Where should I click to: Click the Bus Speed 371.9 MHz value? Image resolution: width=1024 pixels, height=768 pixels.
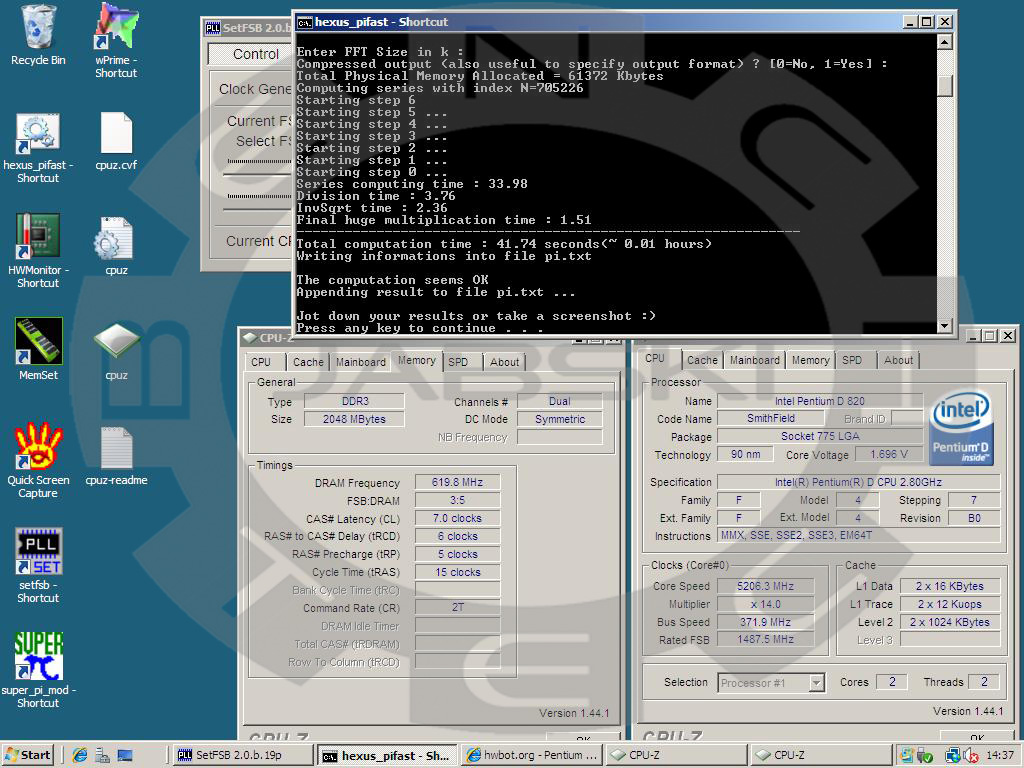[x=765, y=622]
